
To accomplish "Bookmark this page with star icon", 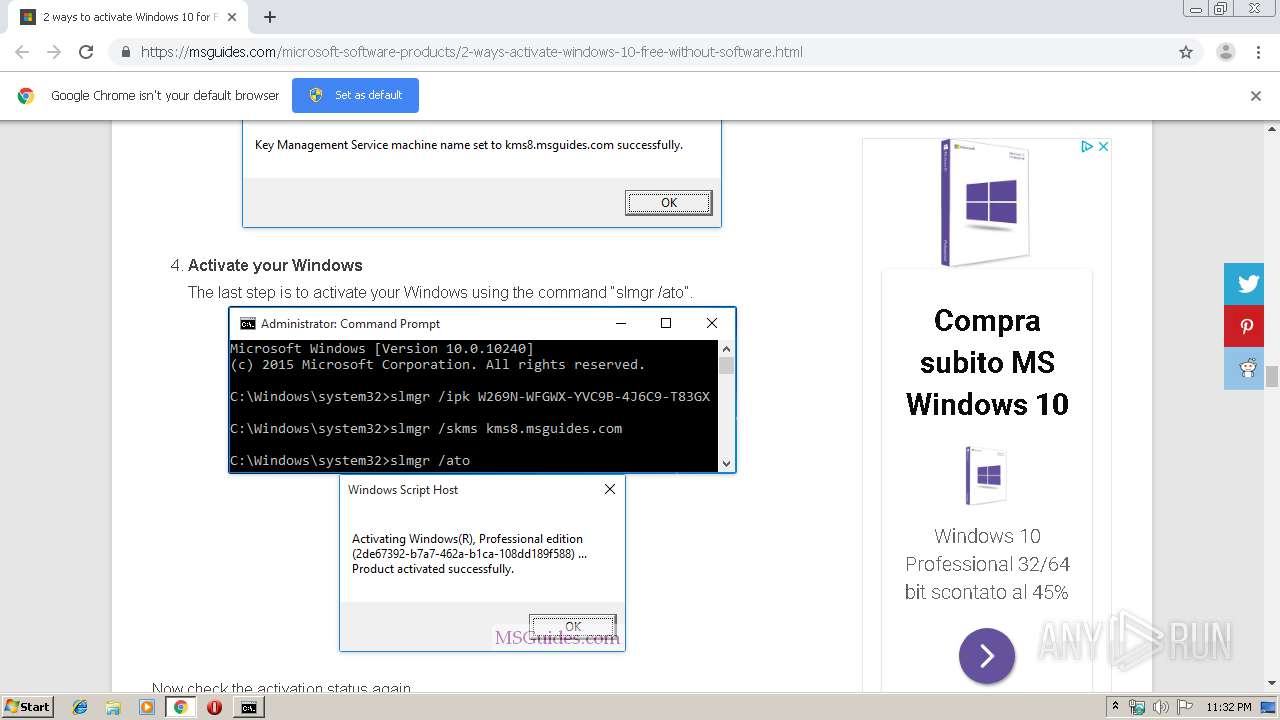I will (x=1186, y=52).
